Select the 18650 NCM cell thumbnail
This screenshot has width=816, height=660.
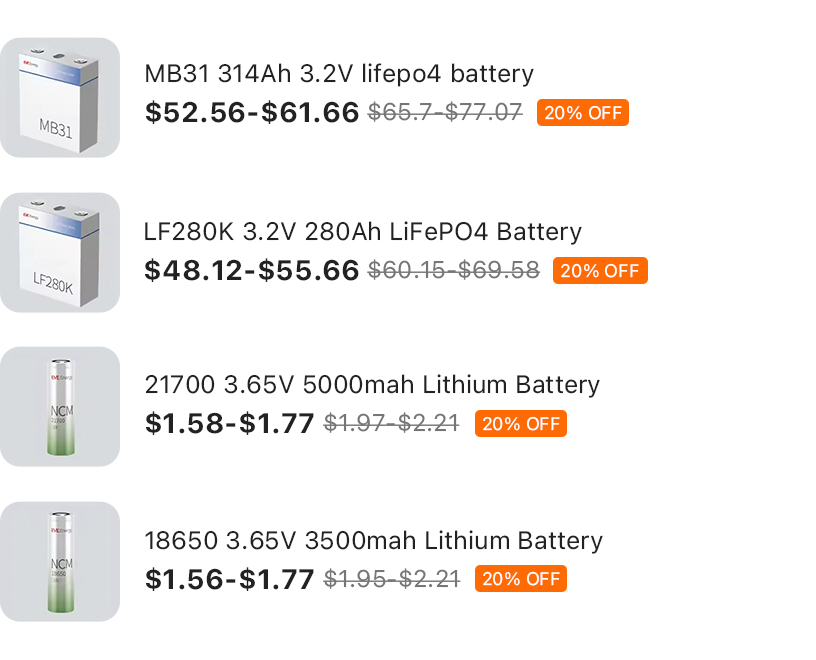point(60,562)
